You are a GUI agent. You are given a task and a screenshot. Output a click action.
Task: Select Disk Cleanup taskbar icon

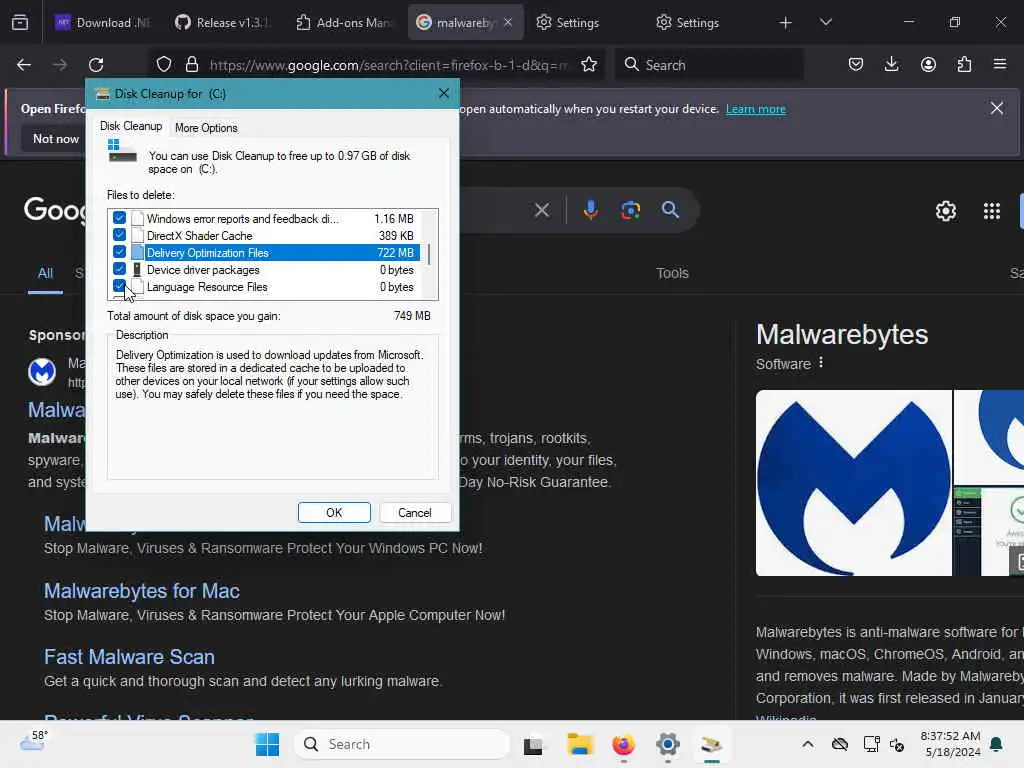pos(711,744)
